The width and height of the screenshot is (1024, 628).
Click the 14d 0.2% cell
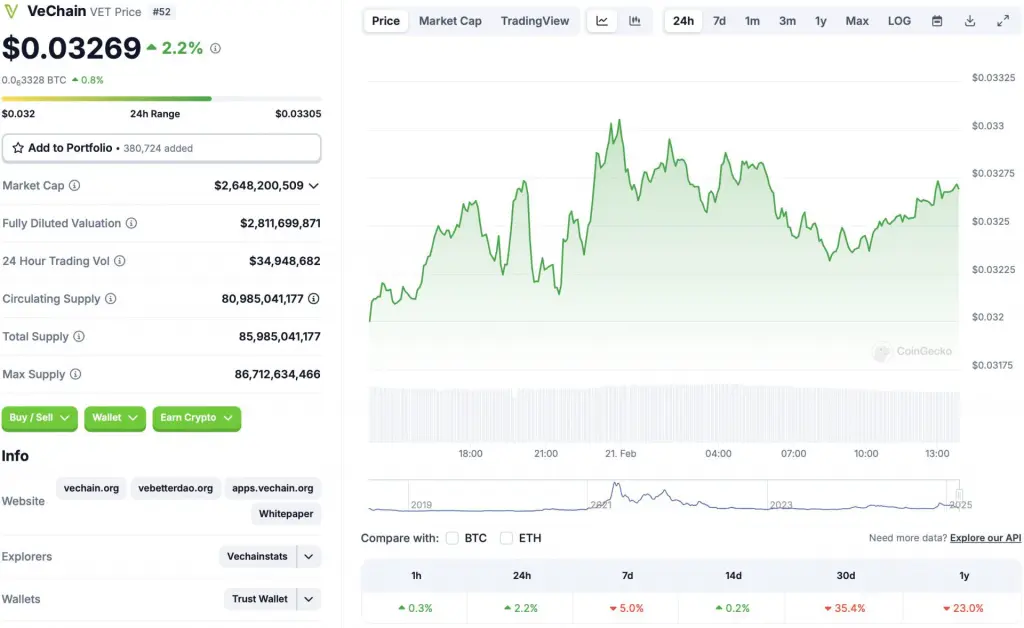[732, 608]
